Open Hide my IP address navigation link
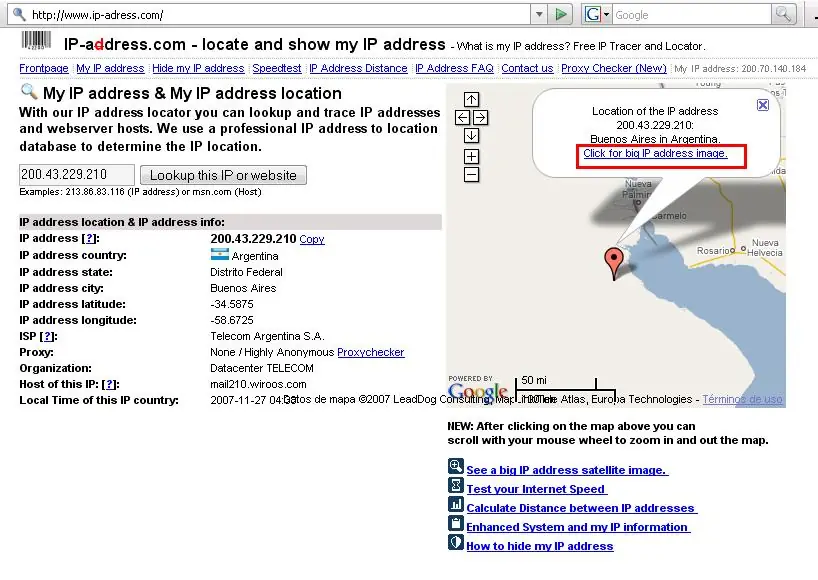The width and height of the screenshot is (818, 580). point(198,68)
